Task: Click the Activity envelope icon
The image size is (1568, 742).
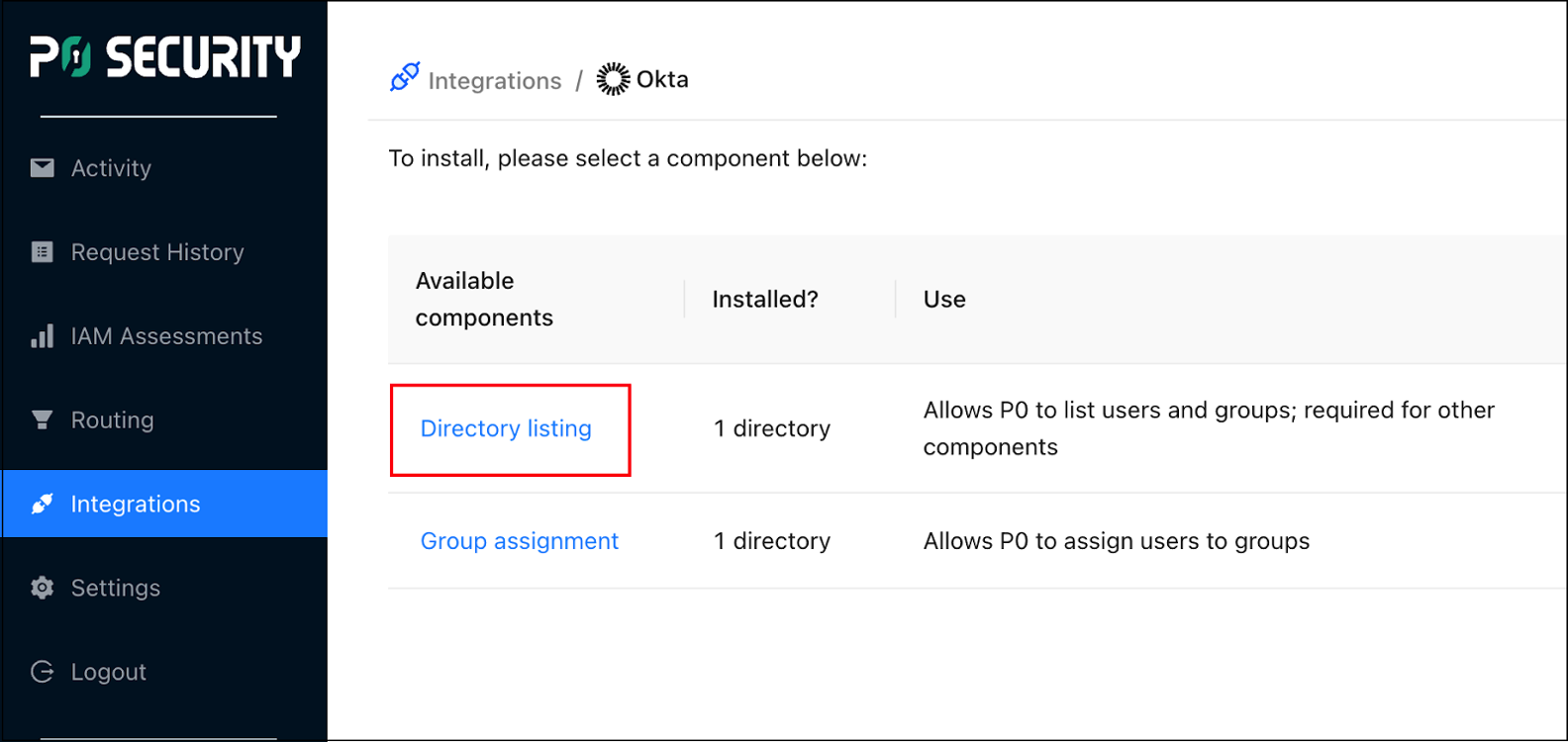Action: pyautogui.click(x=42, y=168)
